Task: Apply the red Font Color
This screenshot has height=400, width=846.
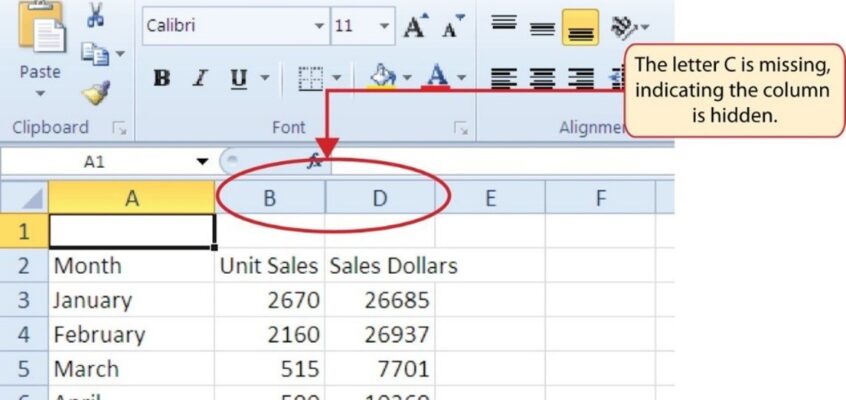Action: pos(436,77)
